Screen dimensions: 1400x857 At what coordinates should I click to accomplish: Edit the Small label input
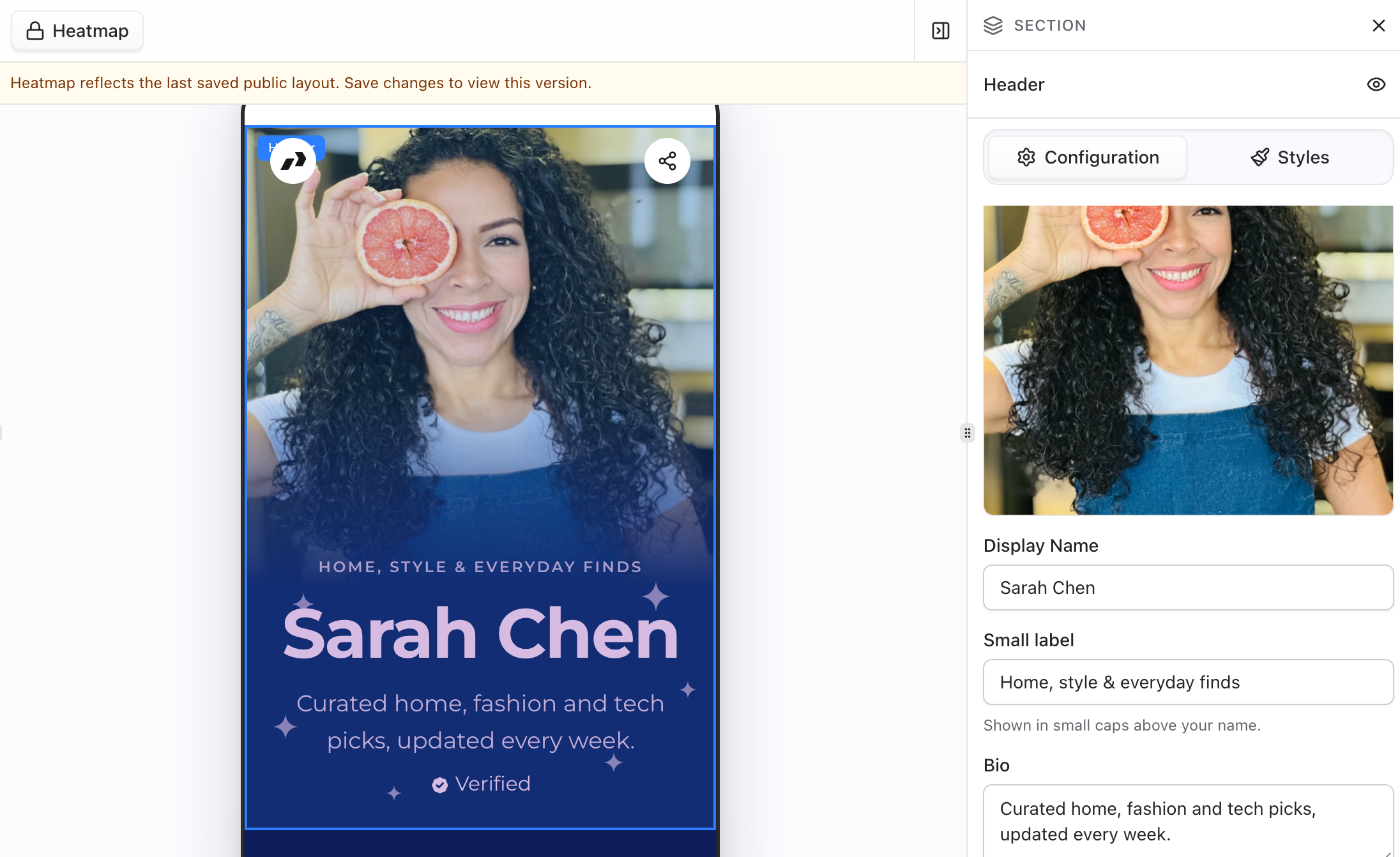click(1188, 682)
